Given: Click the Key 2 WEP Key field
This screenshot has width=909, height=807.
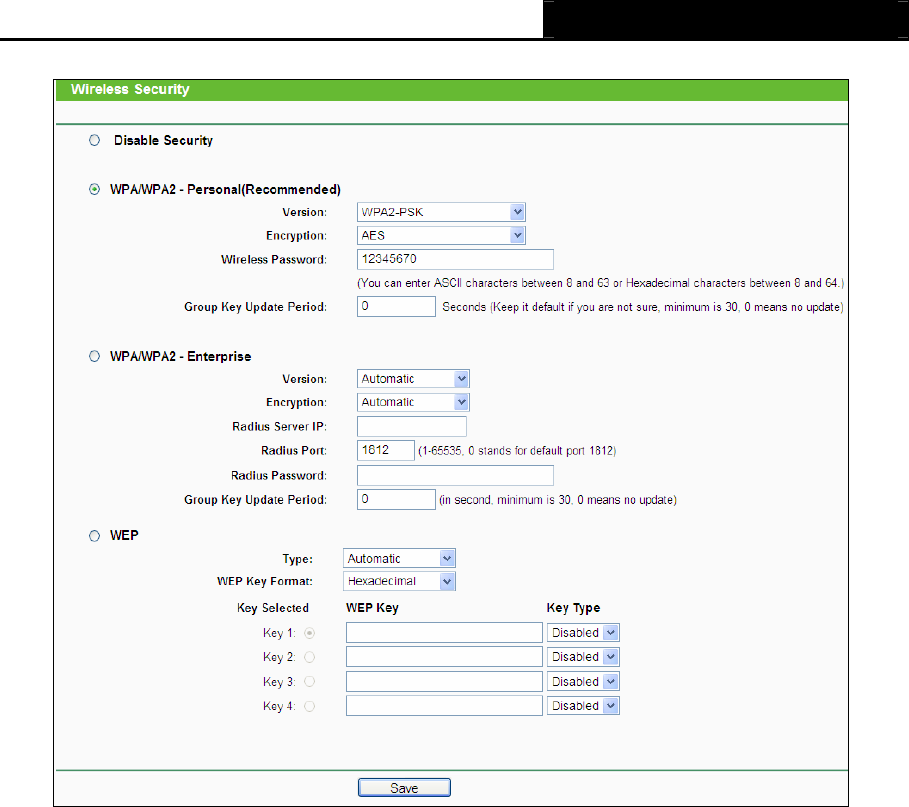Looking at the screenshot, I should click(x=444, y=657).
